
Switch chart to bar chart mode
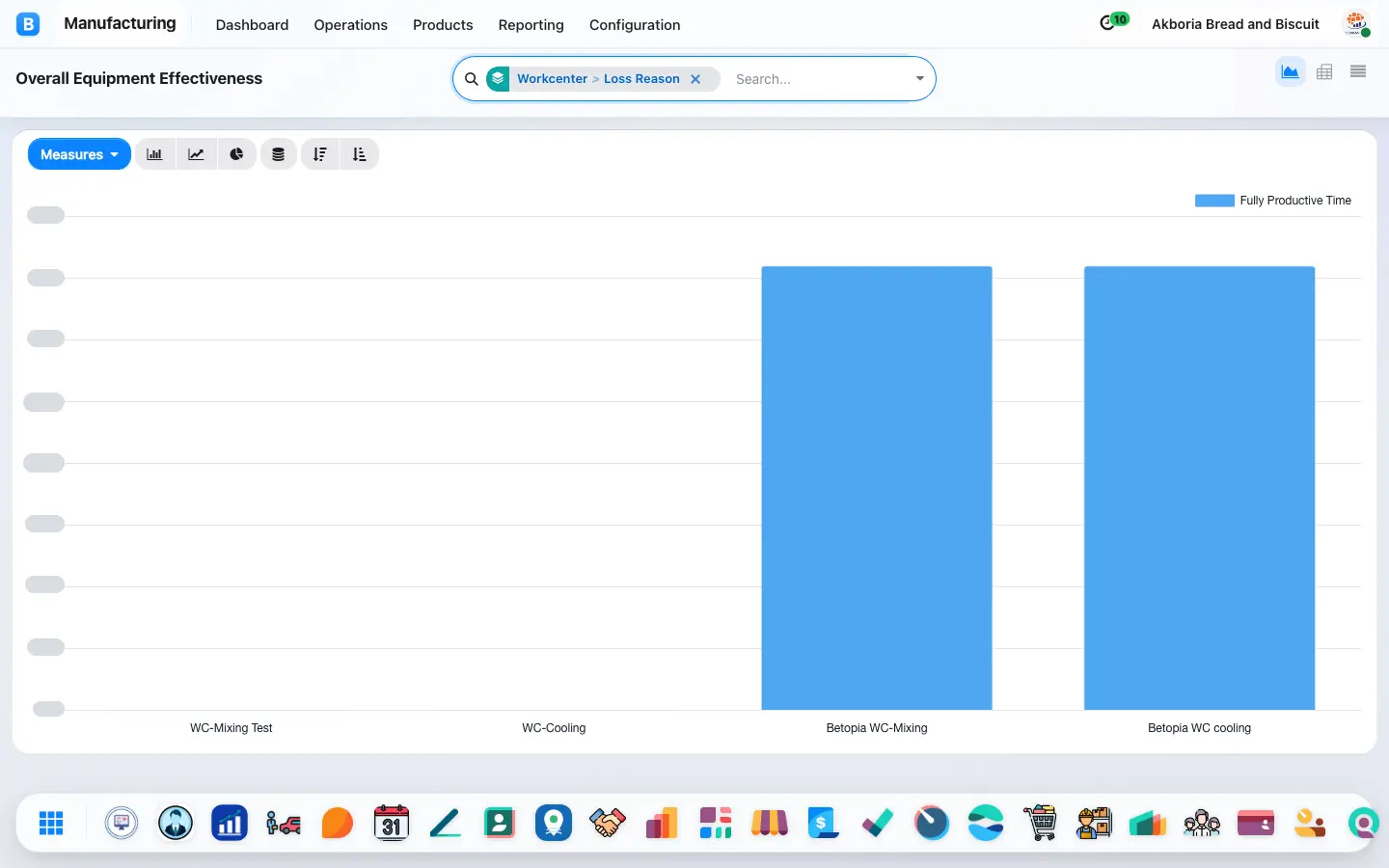154,154
